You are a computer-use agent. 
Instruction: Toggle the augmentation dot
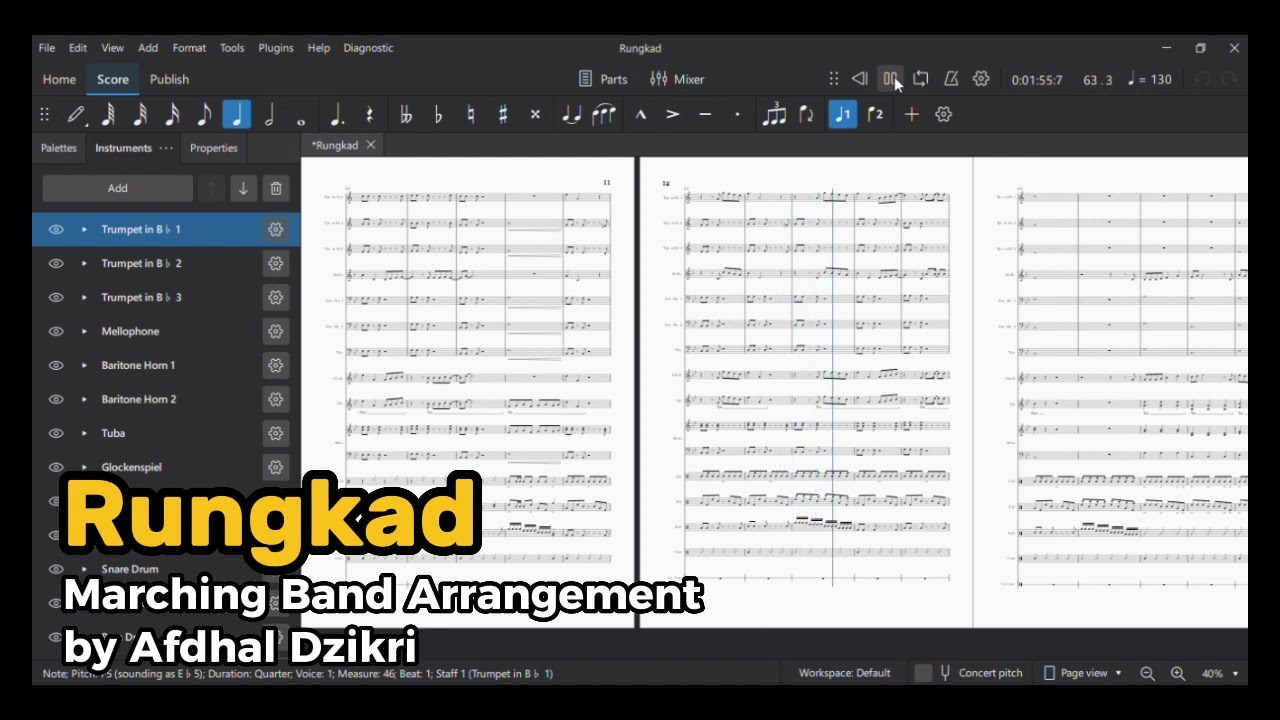[337, 115]
